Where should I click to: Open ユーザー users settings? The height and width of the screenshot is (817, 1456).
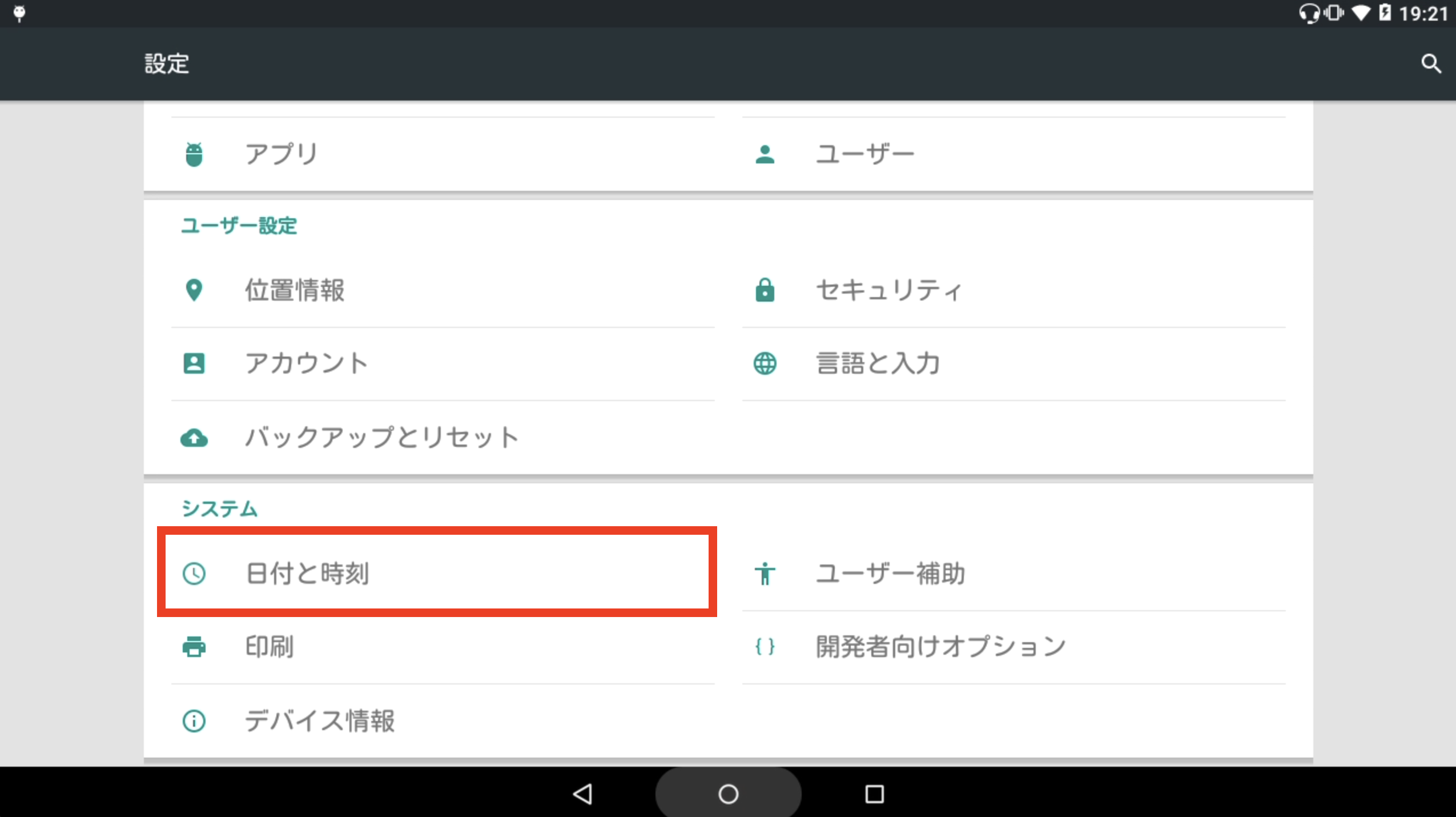click(864, 154)
